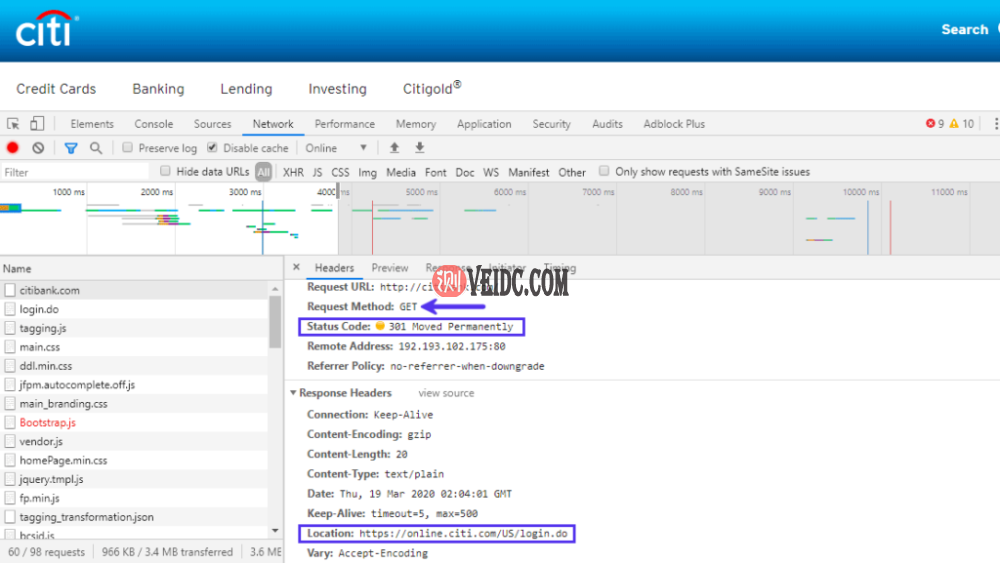1000x563 pixels.
Task: Click request list scrollbar thumb
Action: click(x=275, y=322)
